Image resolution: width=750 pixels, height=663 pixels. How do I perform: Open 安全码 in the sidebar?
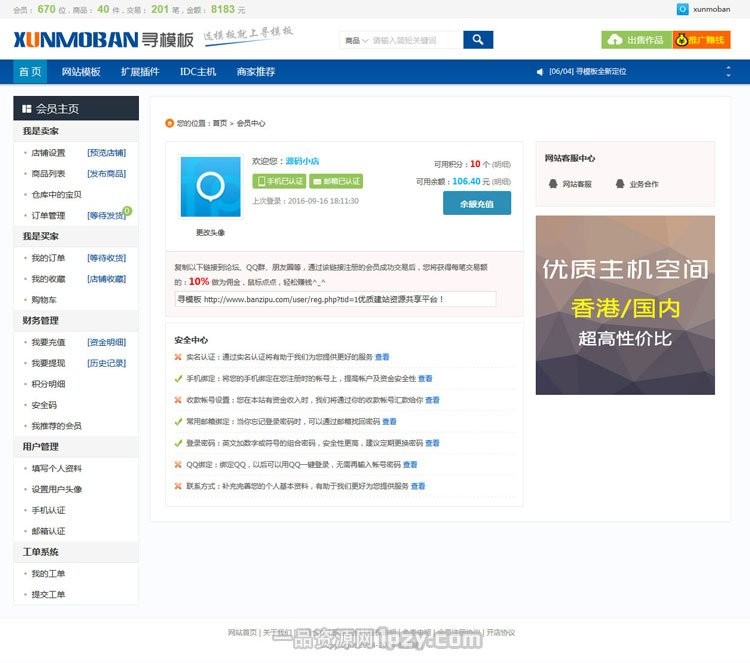(x=44, y=405)
